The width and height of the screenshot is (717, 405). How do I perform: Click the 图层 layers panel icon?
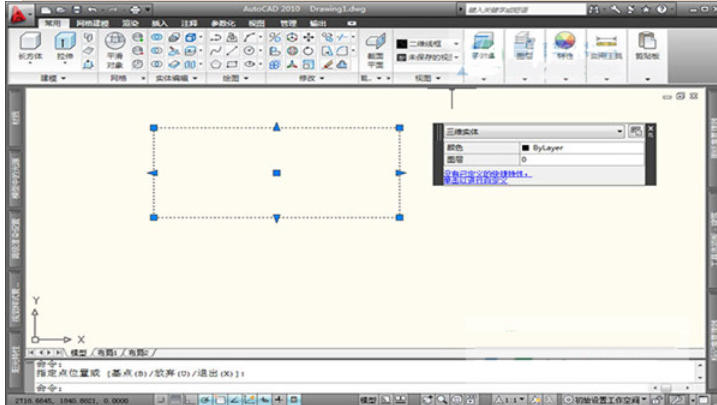tap(524, 45)
